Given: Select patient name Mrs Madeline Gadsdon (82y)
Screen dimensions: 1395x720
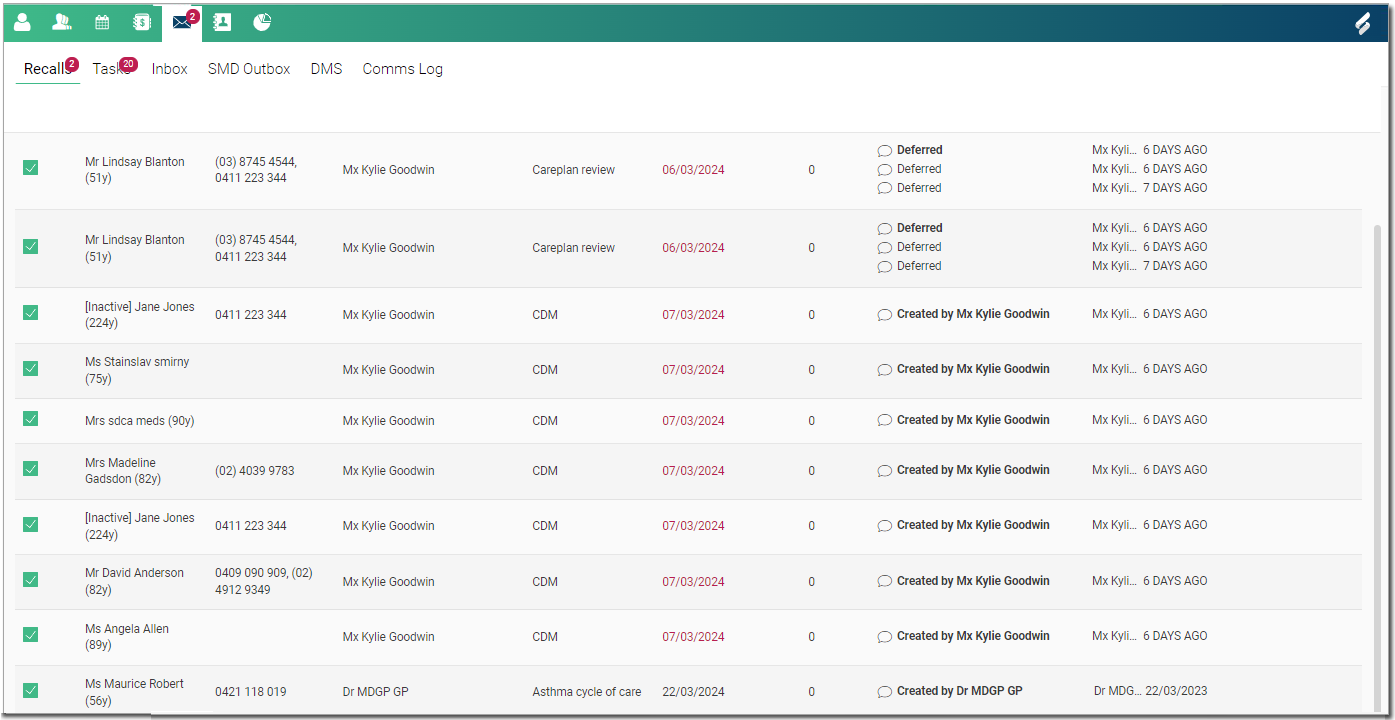Looking at the screenshot, I should coord(123,471).
